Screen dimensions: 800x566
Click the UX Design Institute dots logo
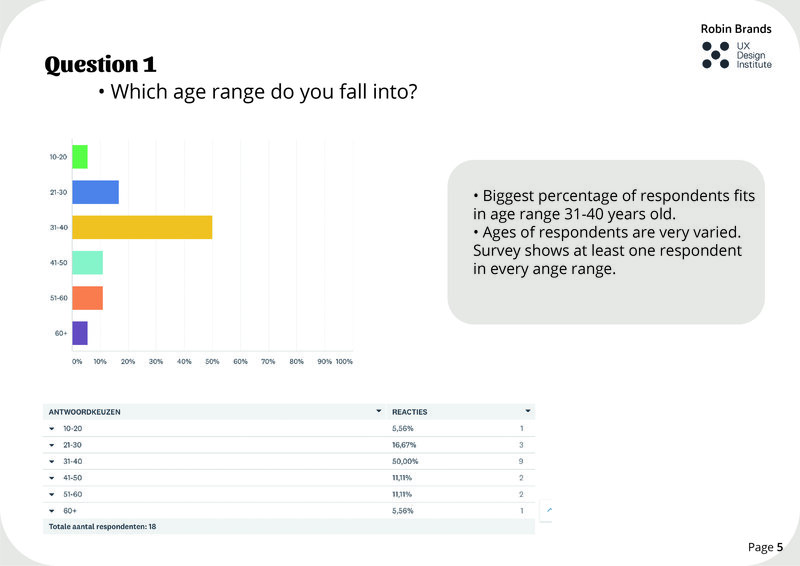tap(715, 55)
